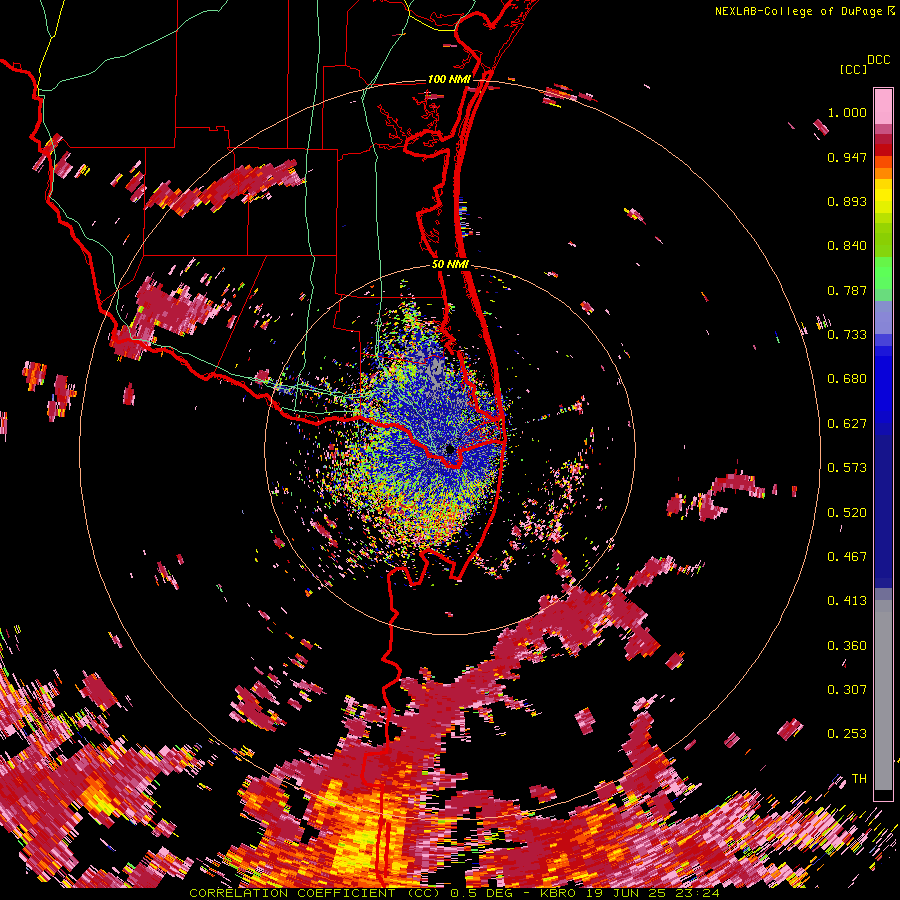Click the 0.307 legend value
This screenshot has height=900, width=900.
(847, 690)
